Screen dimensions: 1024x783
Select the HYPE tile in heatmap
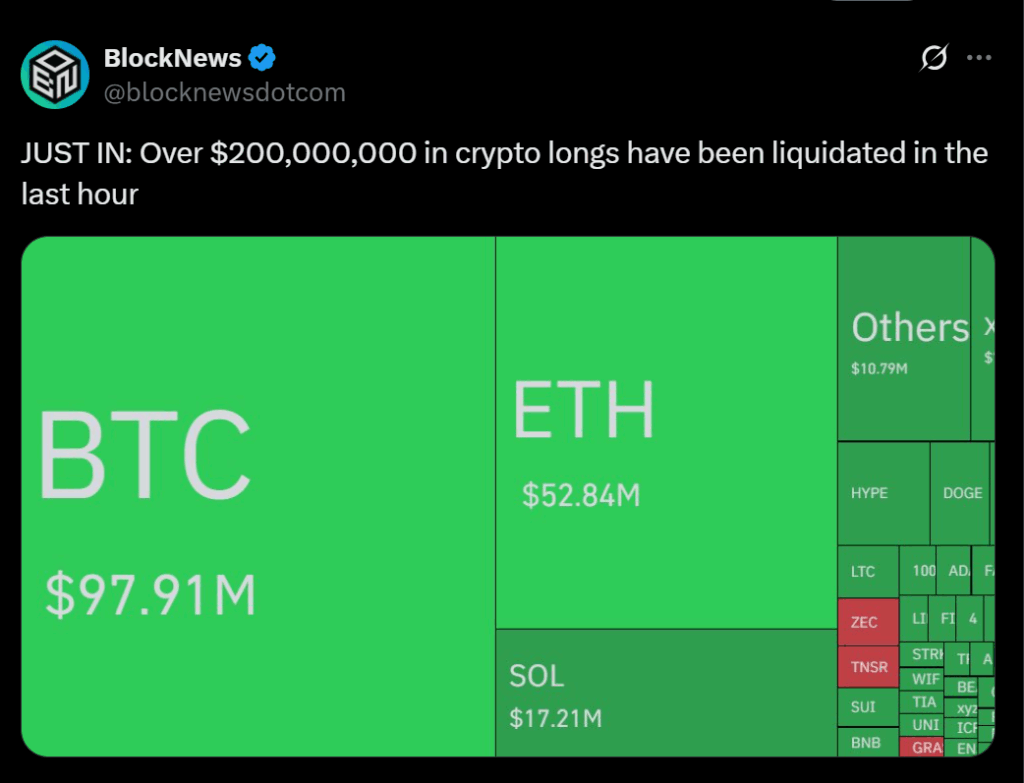(883, 493)
